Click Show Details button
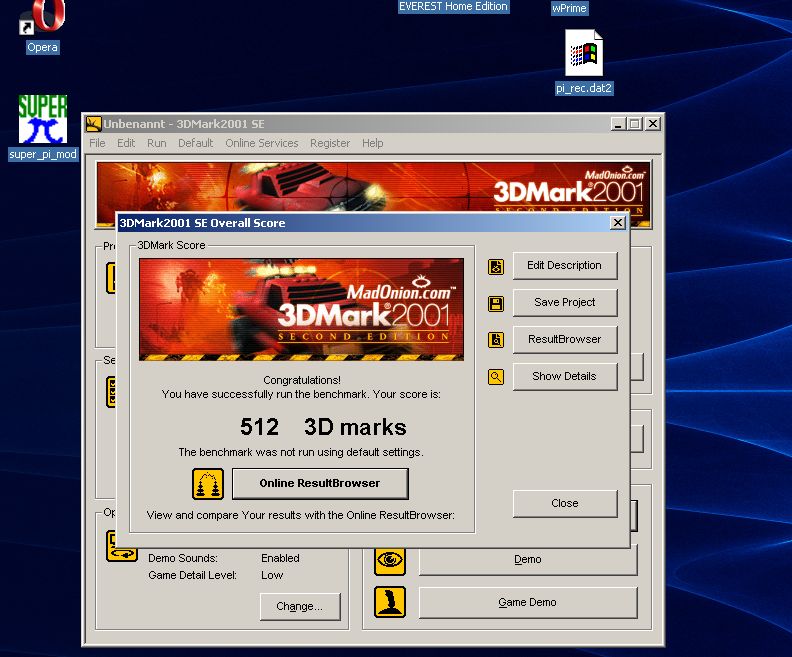Viewport: 792px width, 657px height. [565, 376]
